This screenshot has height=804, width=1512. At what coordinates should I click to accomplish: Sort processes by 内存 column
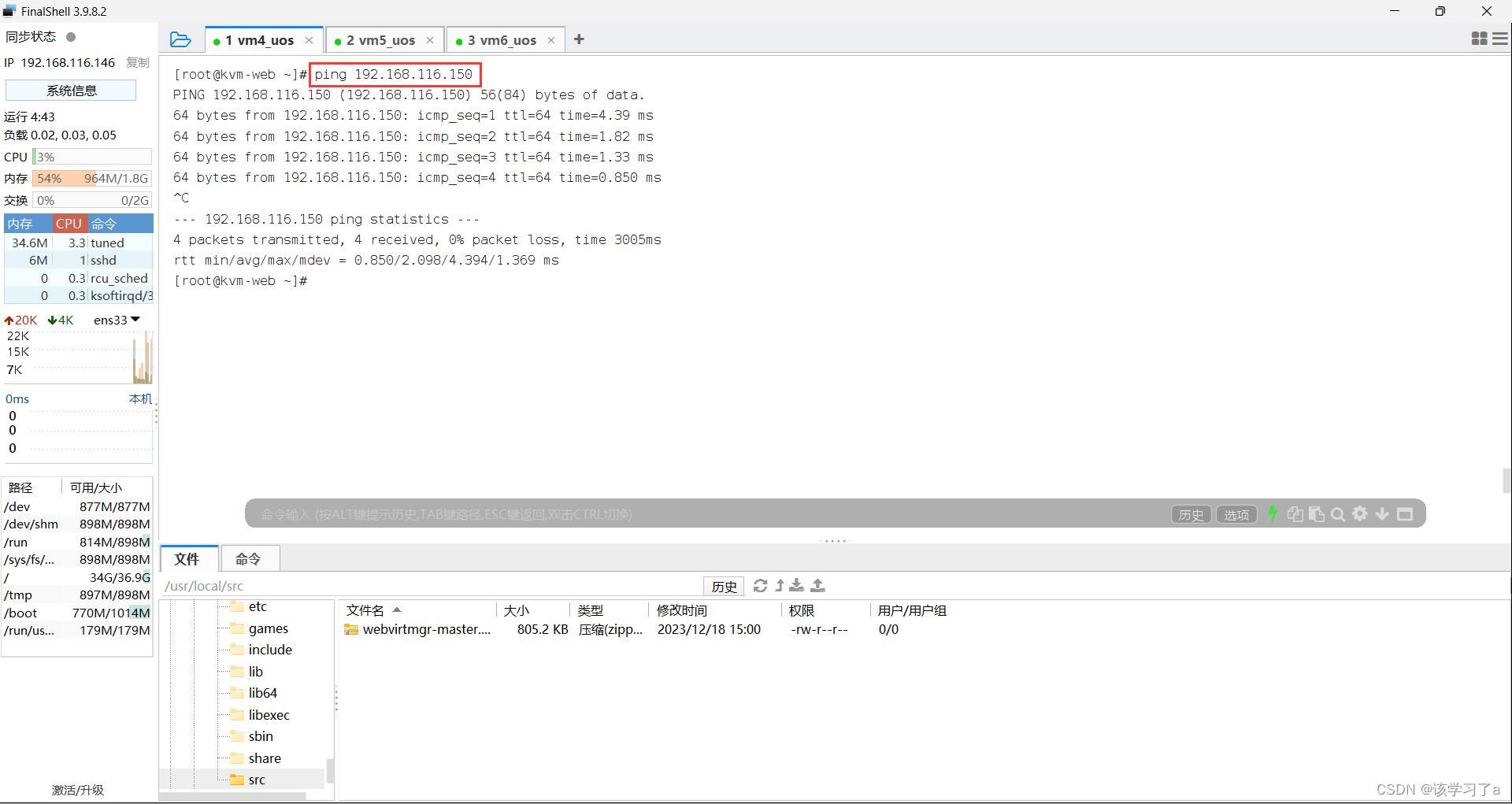[28, 224]
